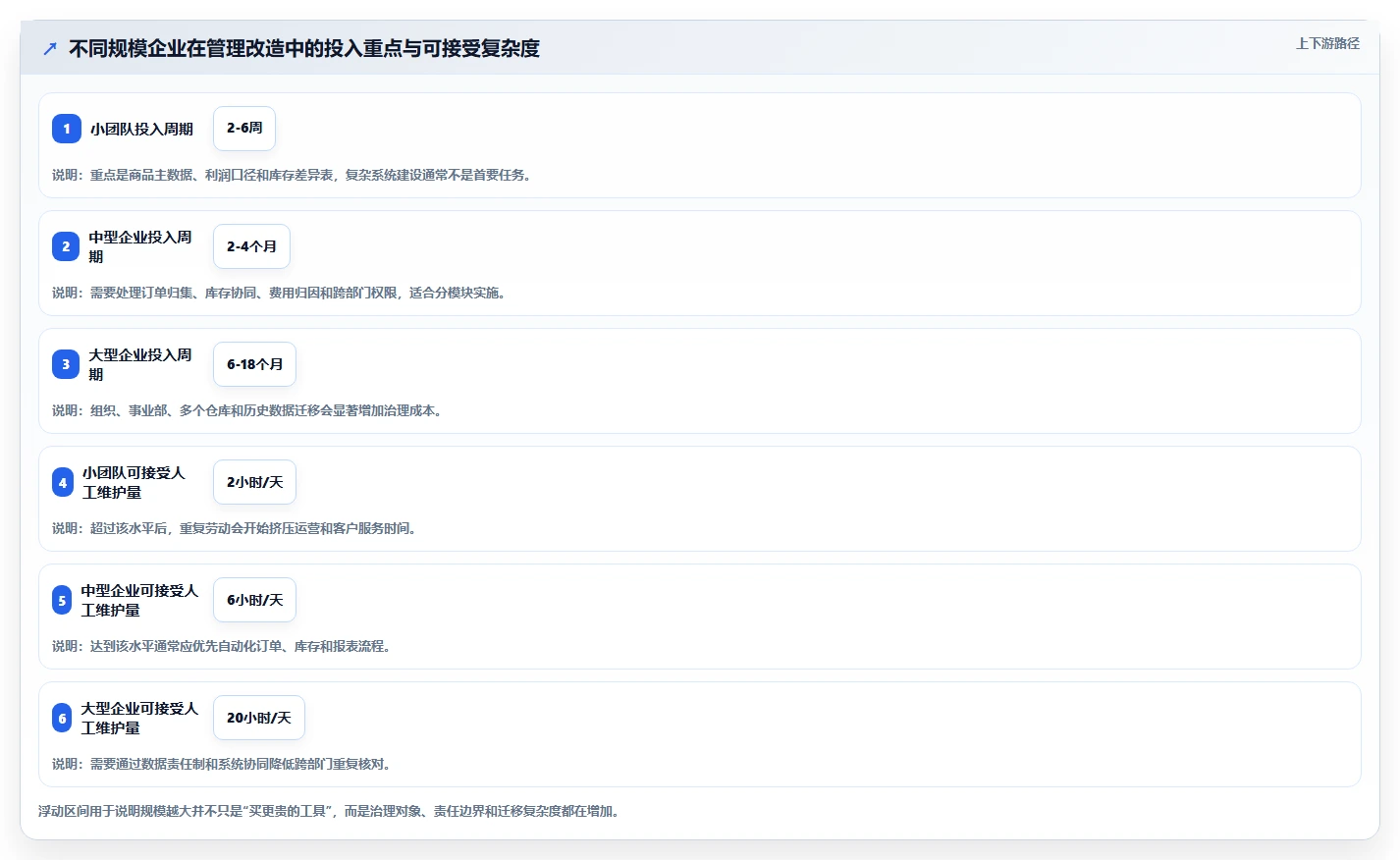Click the description starting 需要处理订单归集
This screenshot has width=1400, height=860.
(279, 293)
